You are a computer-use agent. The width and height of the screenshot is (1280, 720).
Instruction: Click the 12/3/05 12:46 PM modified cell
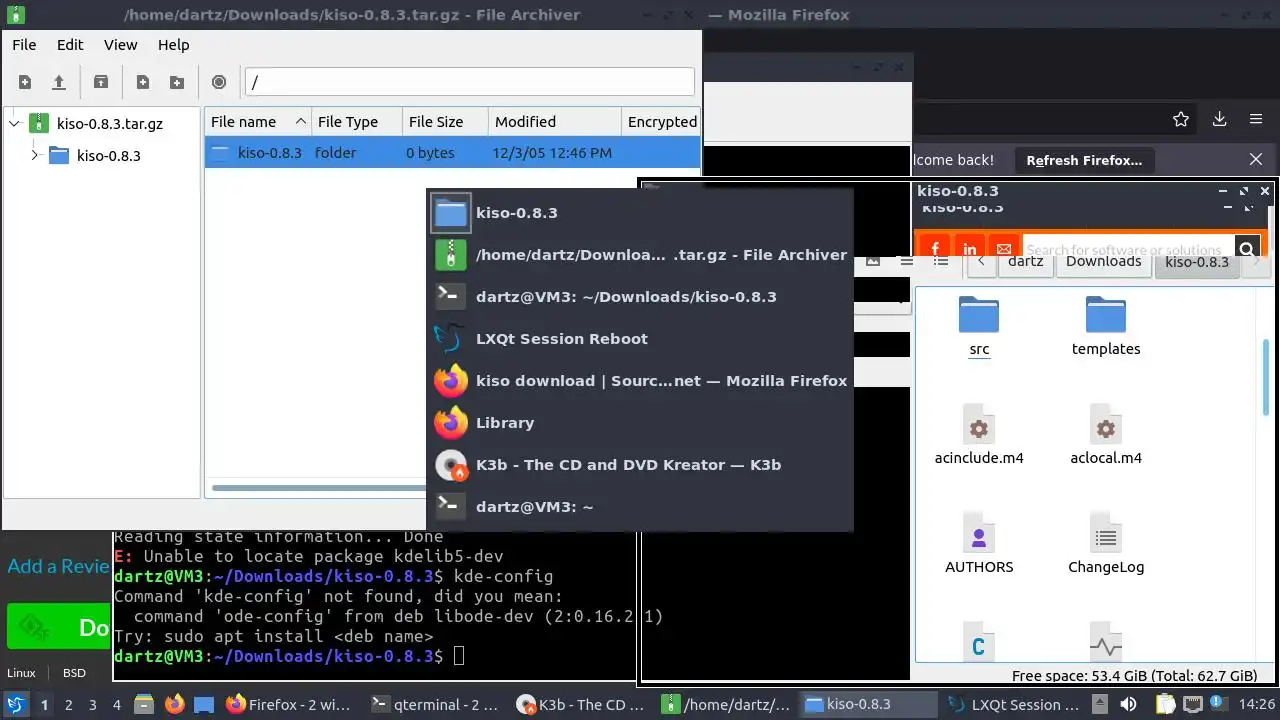[x=552, y=153]
